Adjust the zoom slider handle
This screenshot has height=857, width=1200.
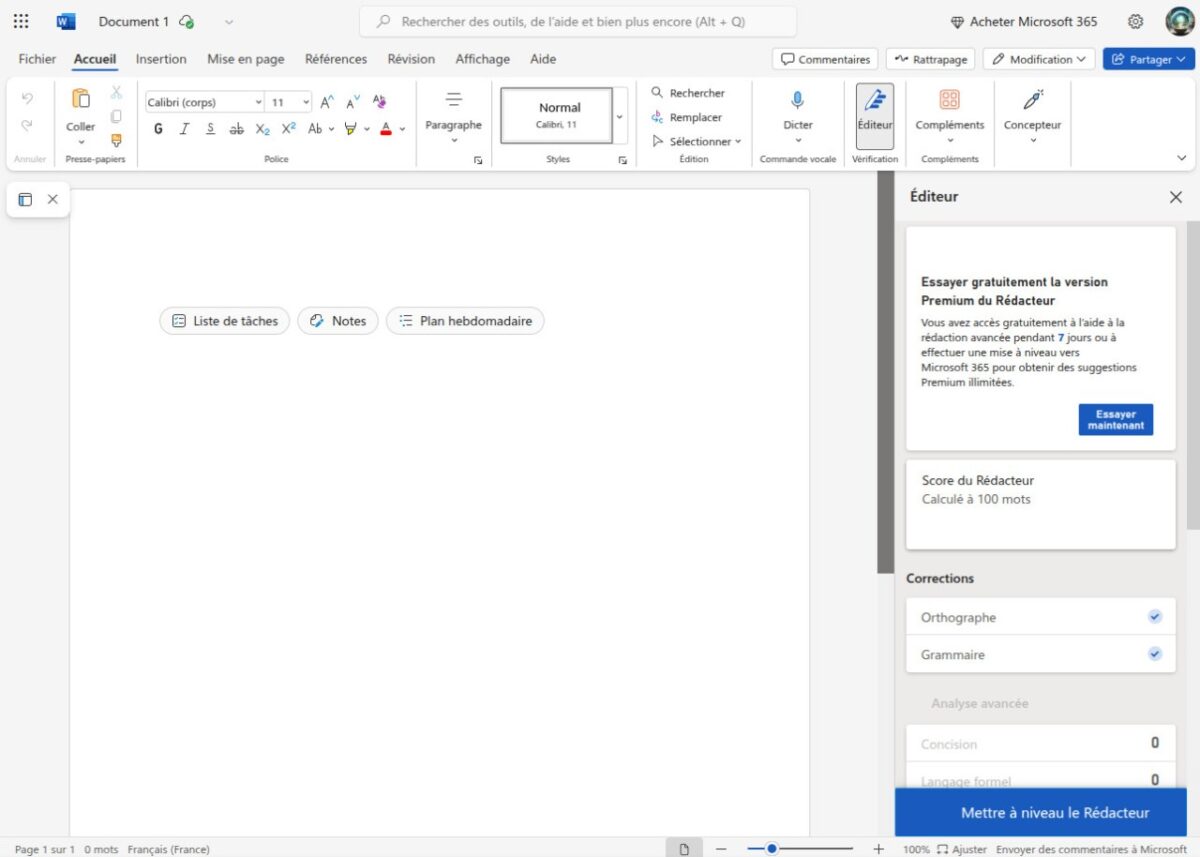pos(772,849)
